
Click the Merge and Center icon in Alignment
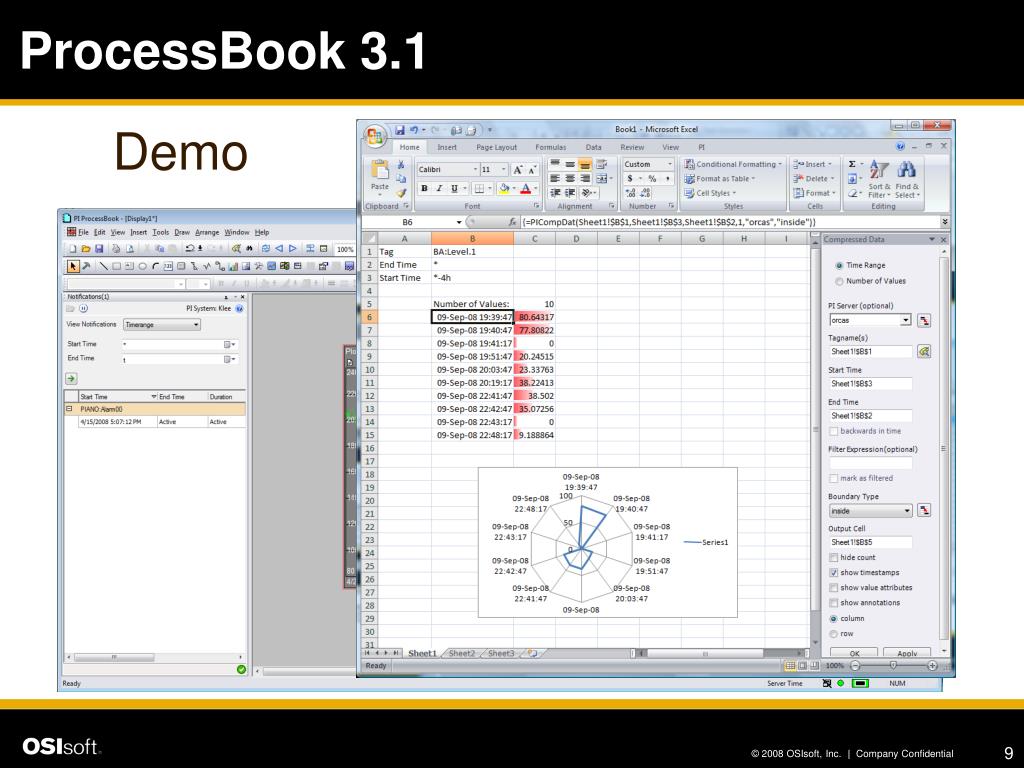(x=601, y=178)
